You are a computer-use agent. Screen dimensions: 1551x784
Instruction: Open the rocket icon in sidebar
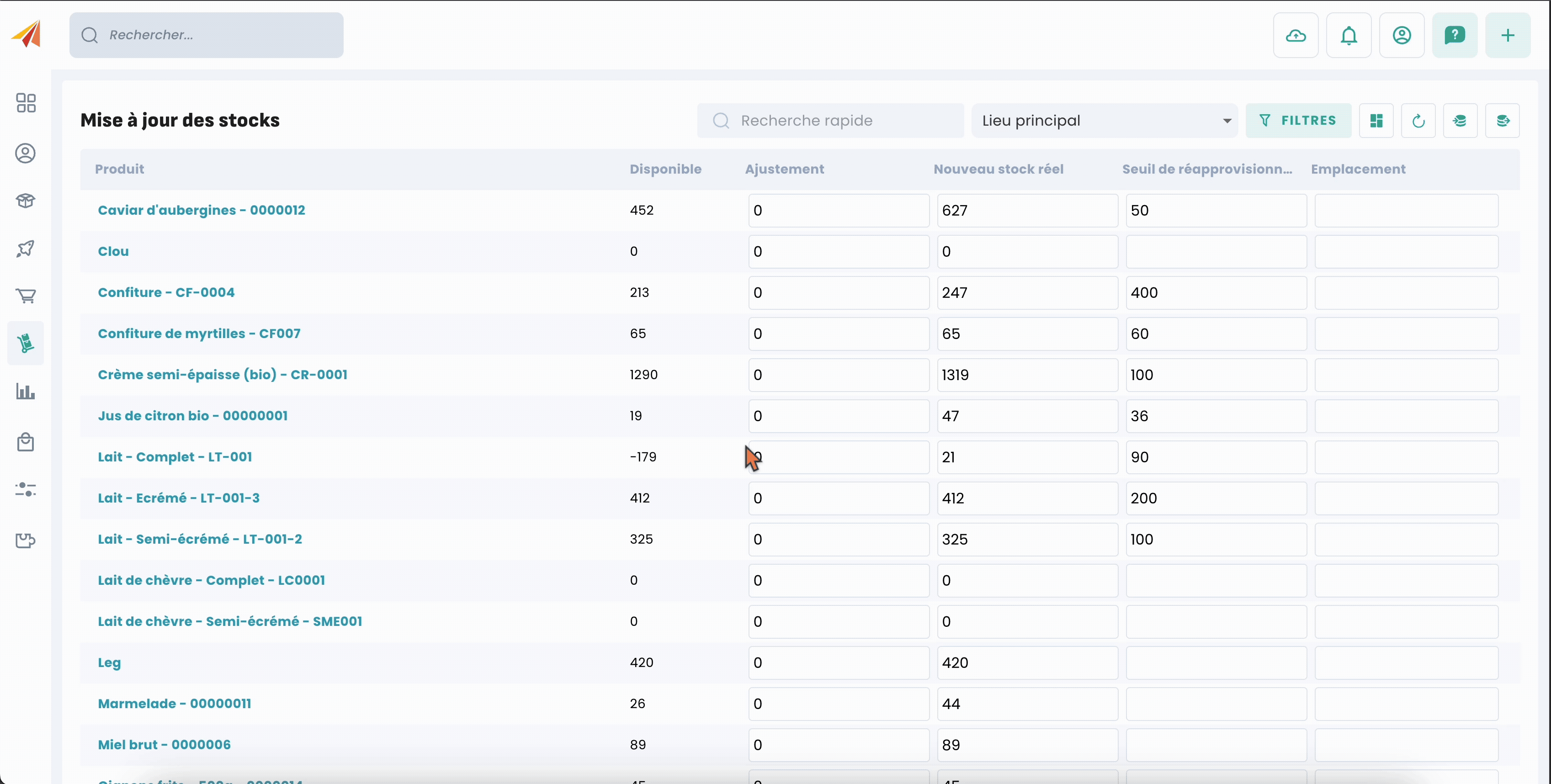(x=25, y=248)
